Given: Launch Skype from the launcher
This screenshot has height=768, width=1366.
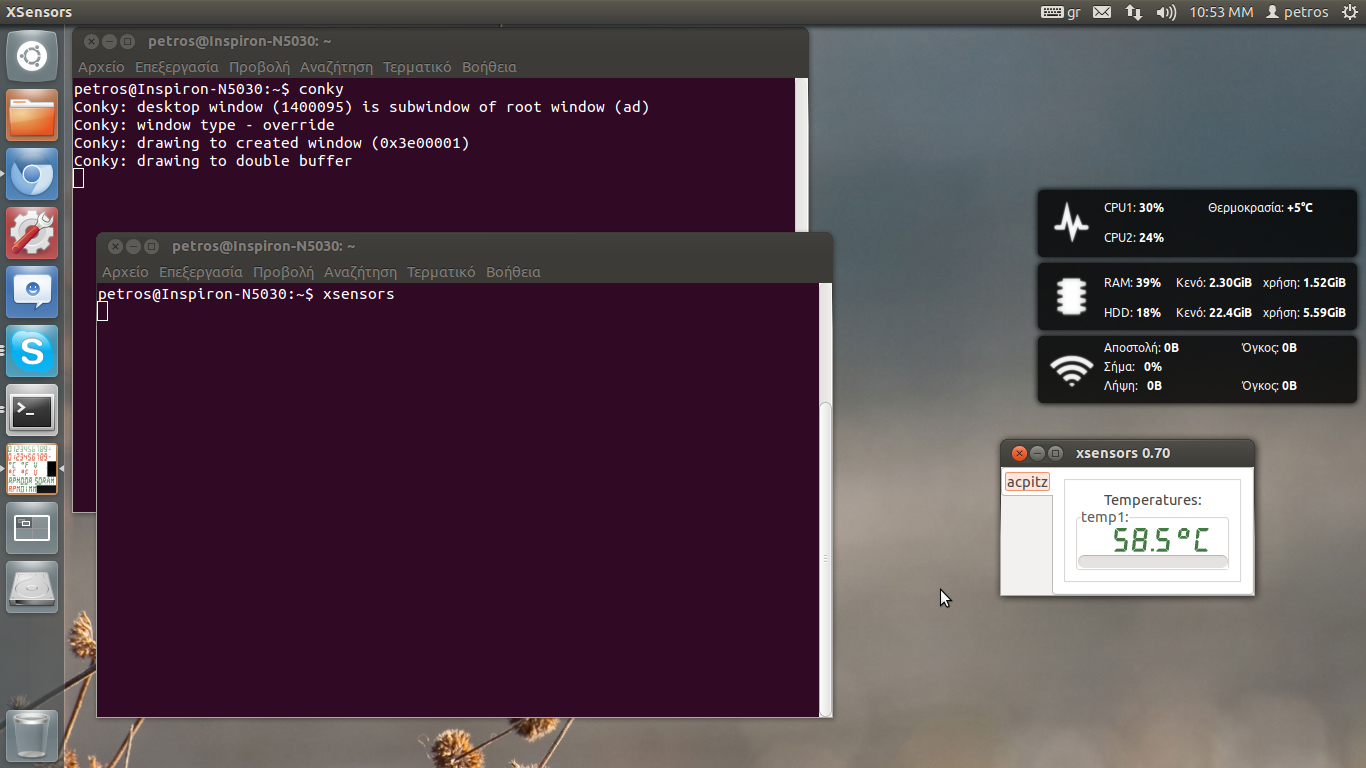Looking at the screenshot, I should point(32,351).
